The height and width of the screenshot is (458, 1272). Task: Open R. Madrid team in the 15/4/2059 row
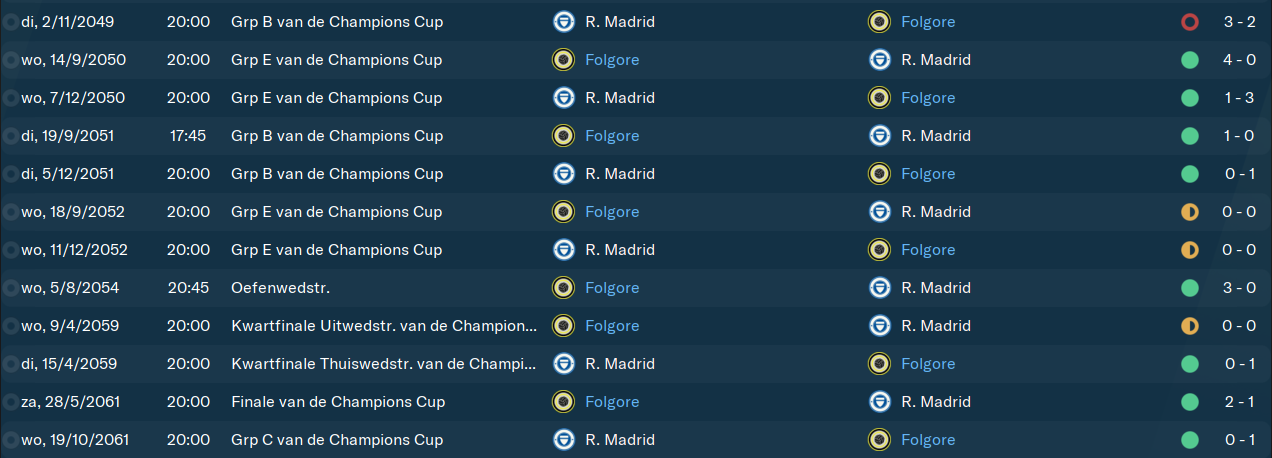[620, 364]
